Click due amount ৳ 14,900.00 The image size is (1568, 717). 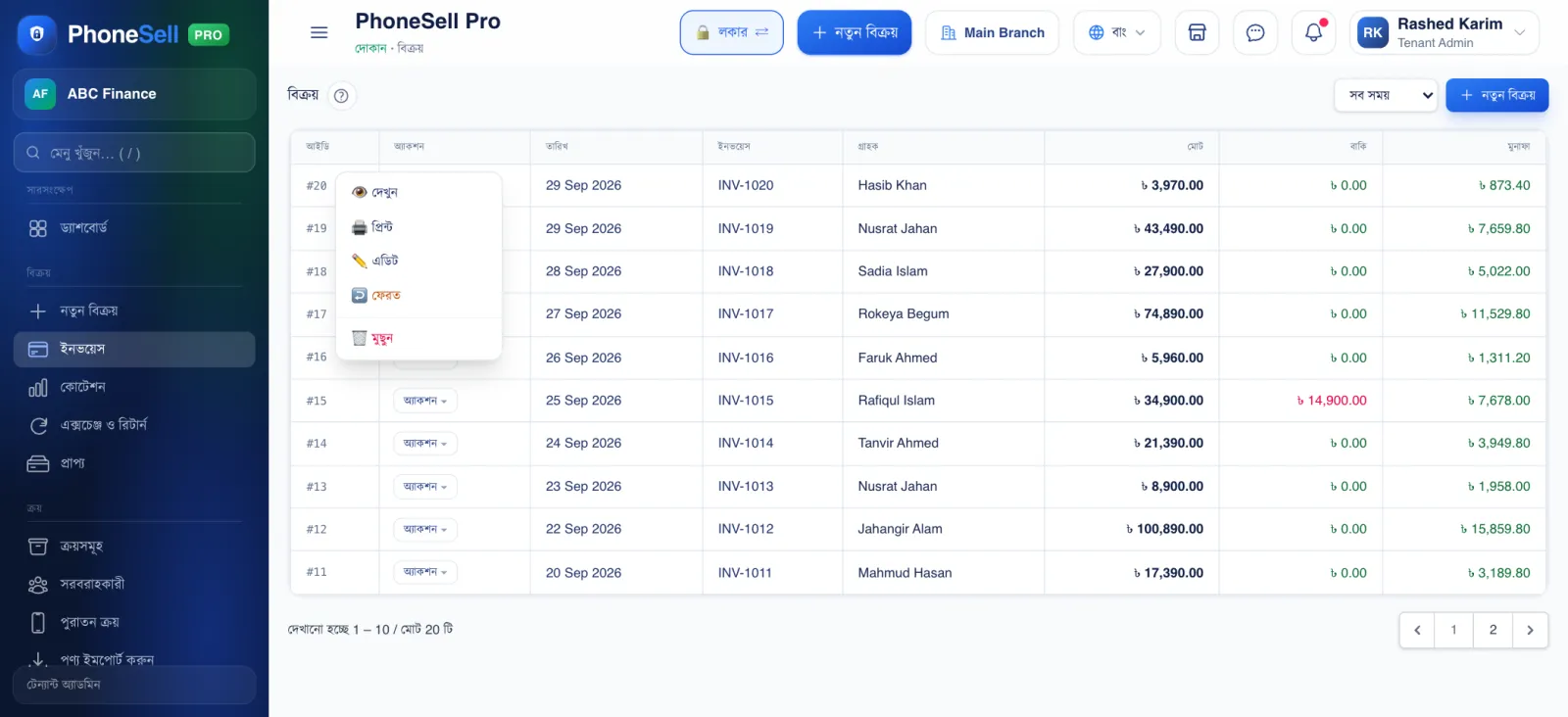click(1332, 401)
